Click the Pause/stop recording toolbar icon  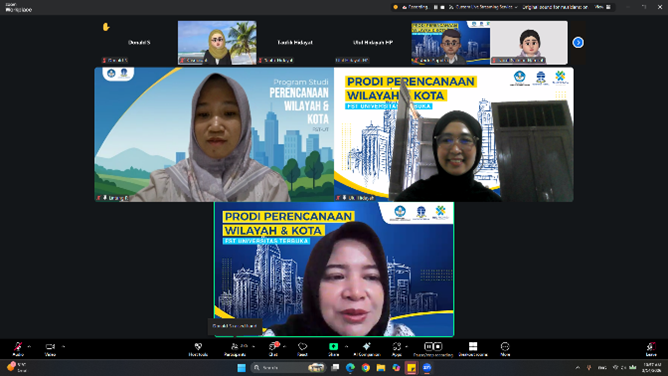(x=433, y=347)
